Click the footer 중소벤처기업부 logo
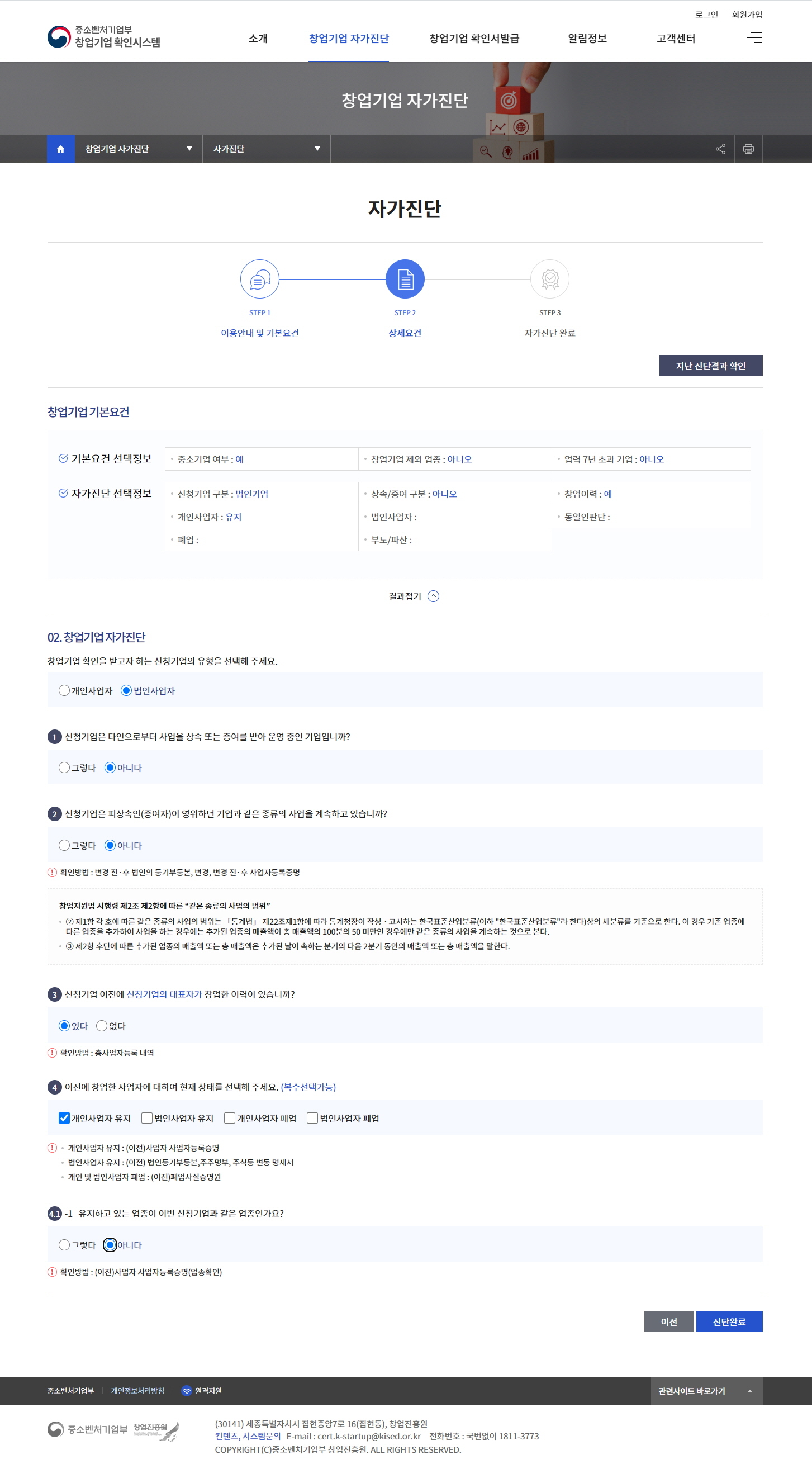This screenshot has width=812, height=1464. coord(88,1429)
